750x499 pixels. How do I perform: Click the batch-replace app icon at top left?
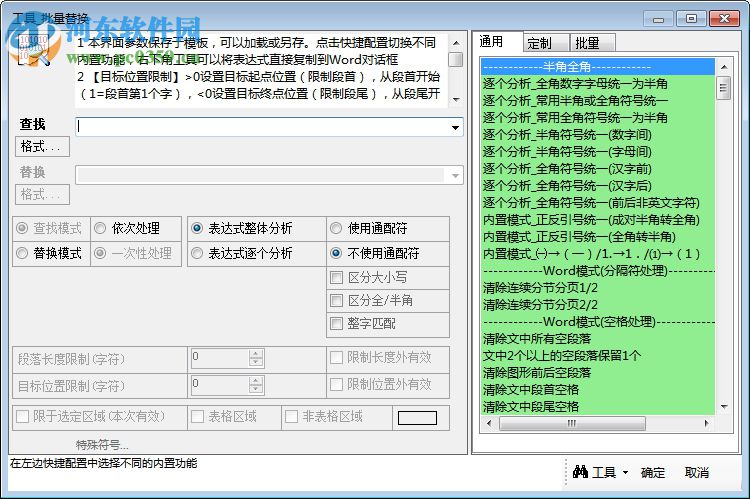pos(33,50)
